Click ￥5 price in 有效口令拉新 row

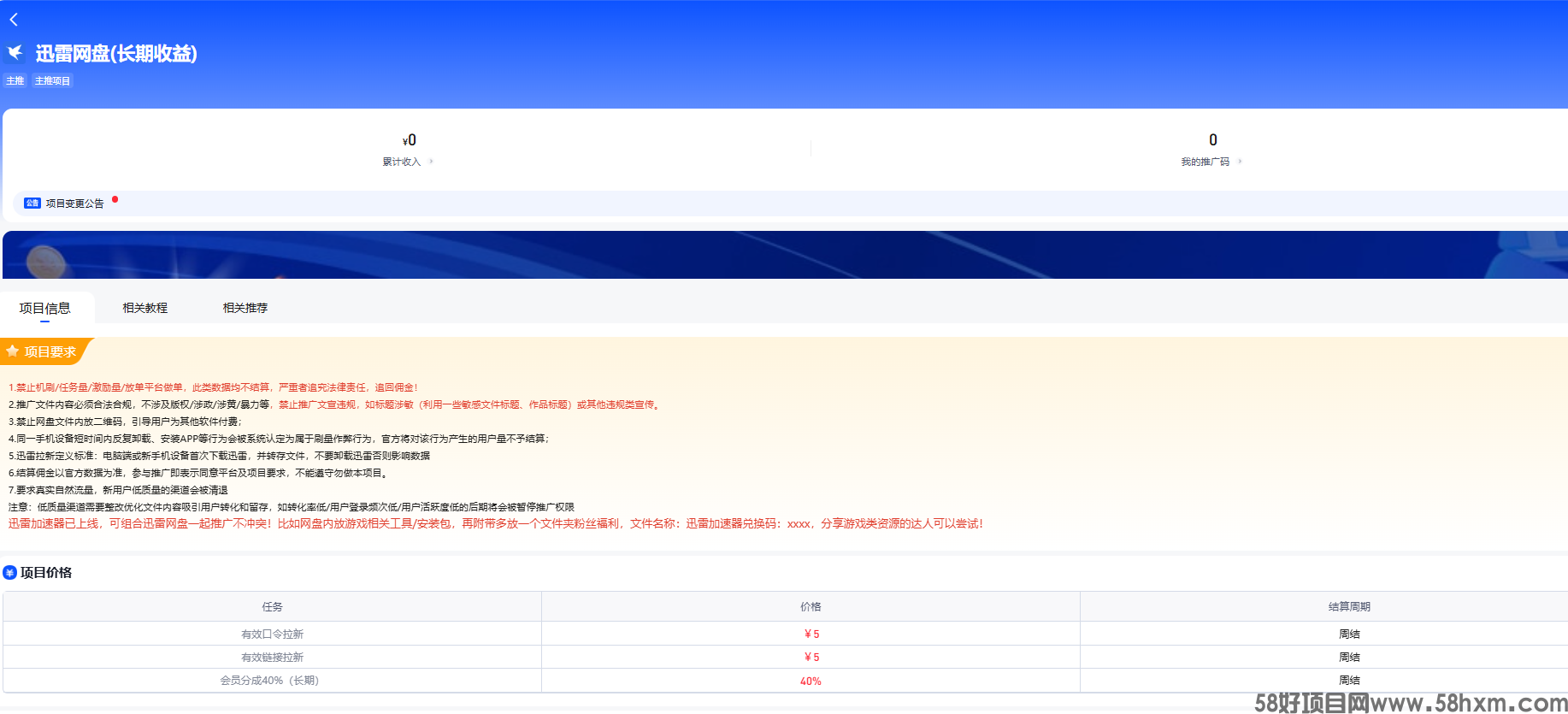tap(811, 634)
